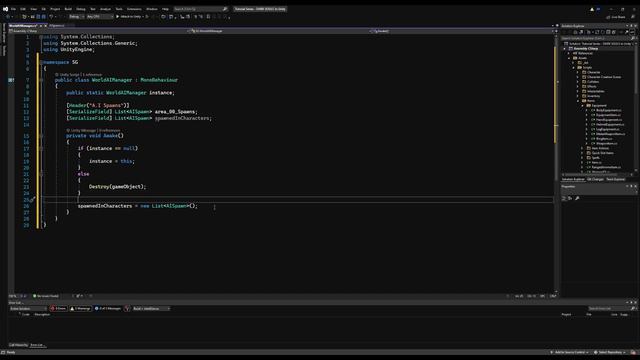Collapse the WorldAIManager class code block

click(41, 80)
